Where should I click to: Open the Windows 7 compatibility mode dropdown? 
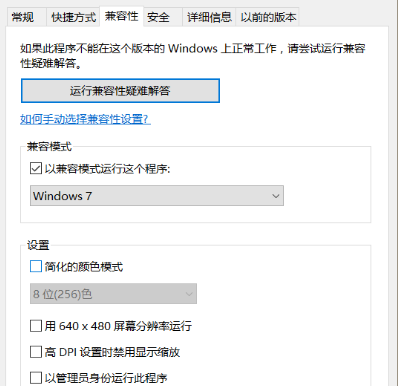pos(157,196)
